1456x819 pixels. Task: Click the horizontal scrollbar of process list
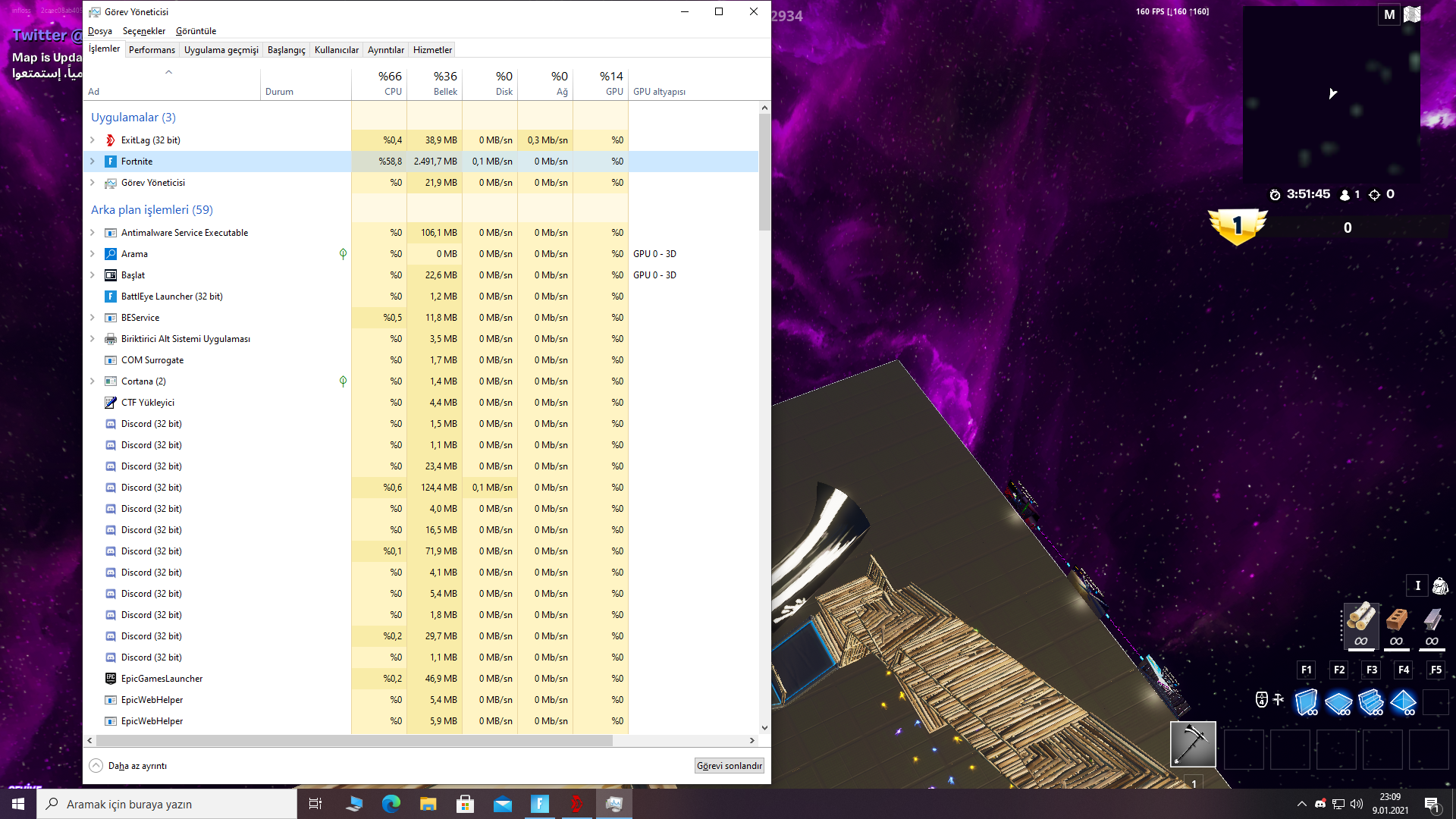(354, 740)
